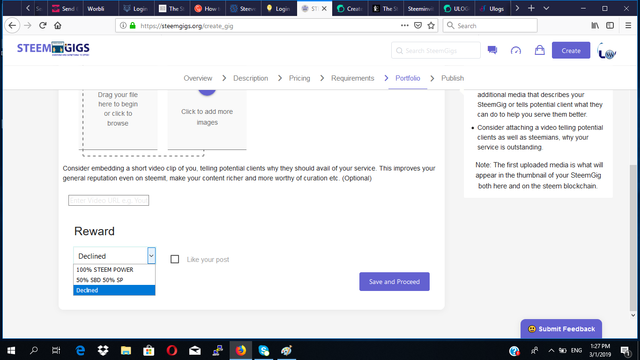Image resolution: width=640 pixels, height=360 pixels.
Task: Check the Like your post checkbox
Action: pos(175,259)
